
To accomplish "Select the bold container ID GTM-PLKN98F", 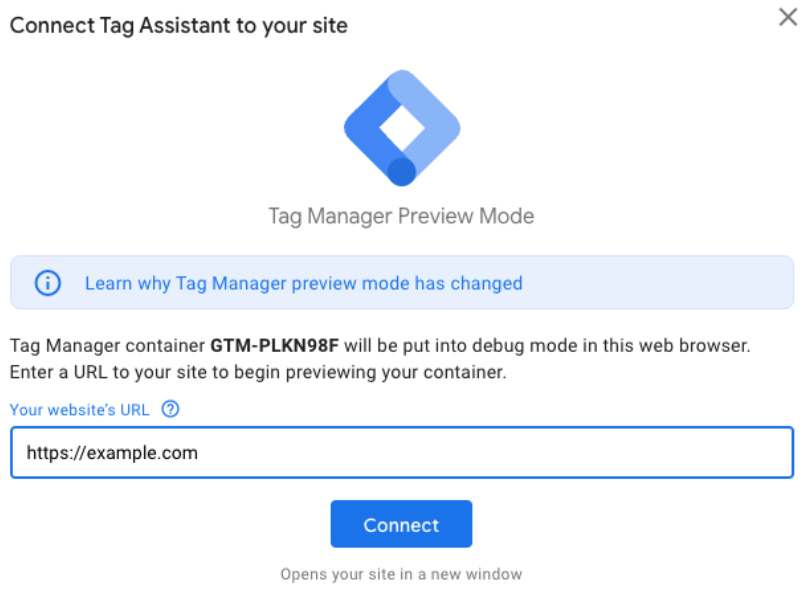I will [274, 345].
